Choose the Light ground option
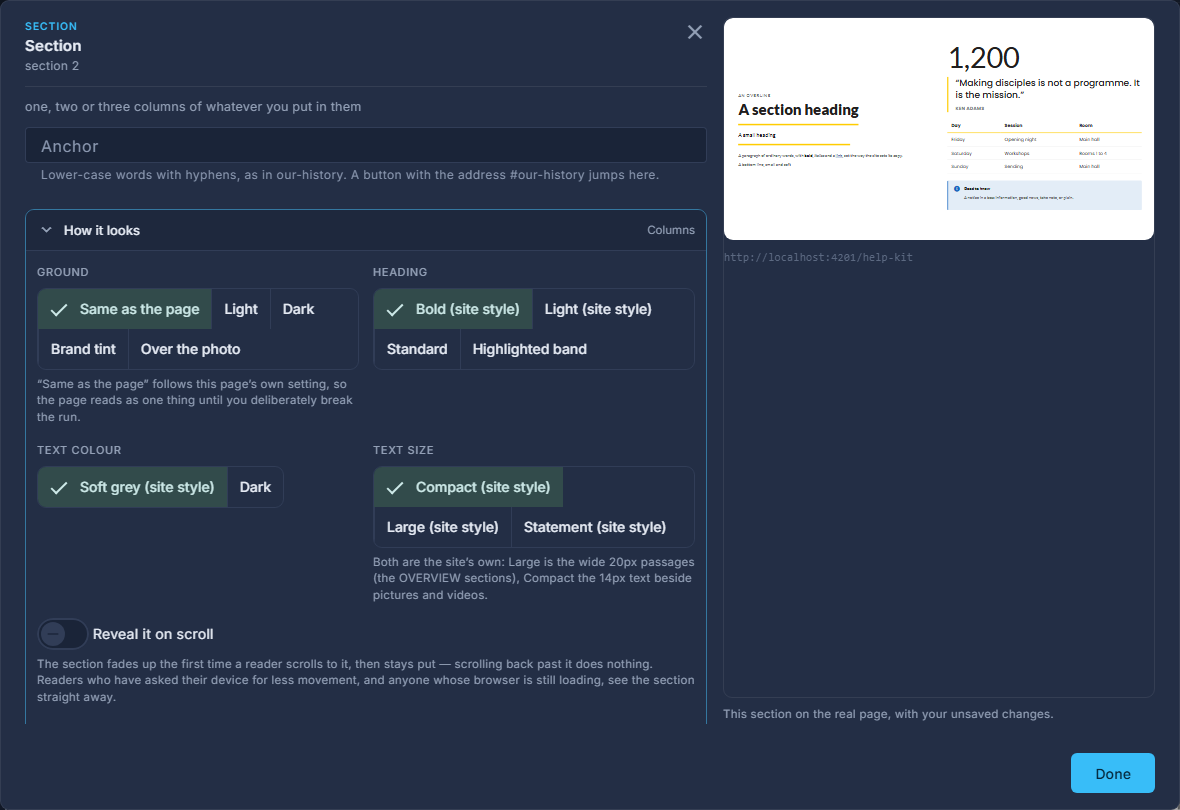Image resolution: width=1180 pixels, height=810 pixels. coord(241,309)
